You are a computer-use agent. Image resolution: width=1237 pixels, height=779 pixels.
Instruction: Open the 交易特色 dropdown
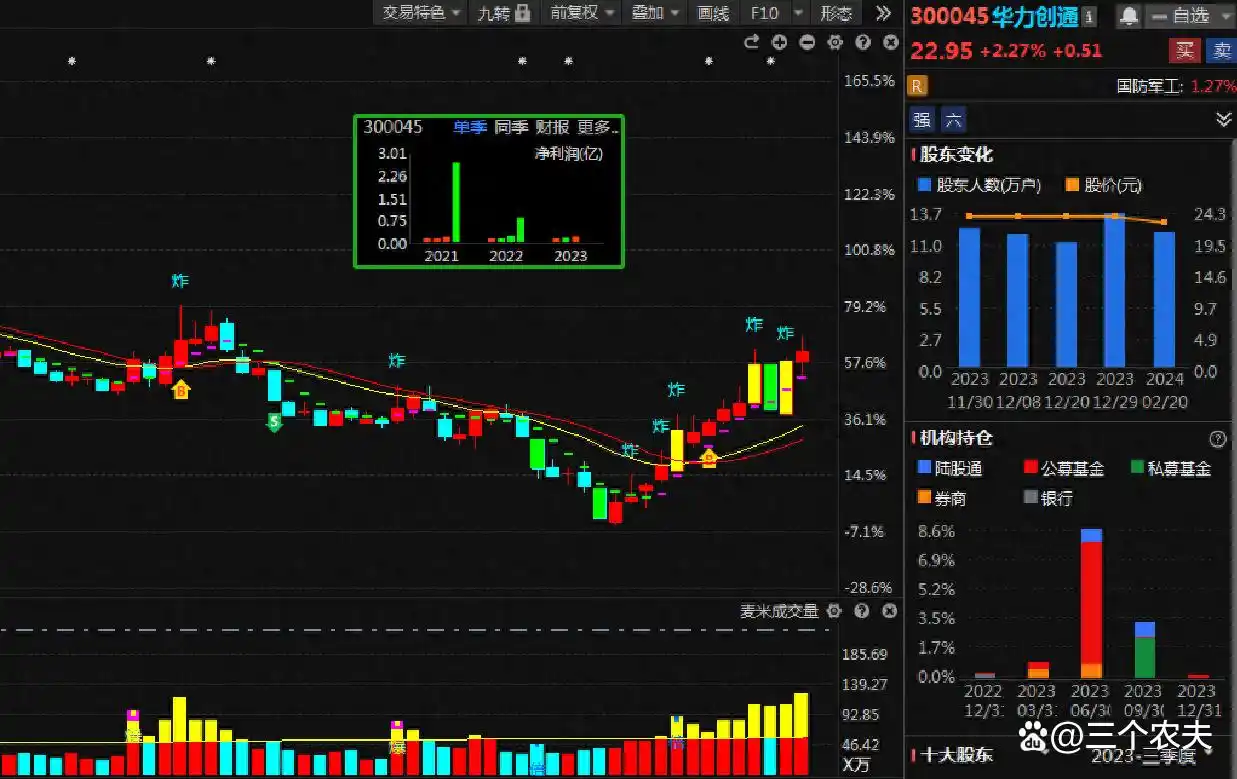click(x=421, y=13)
